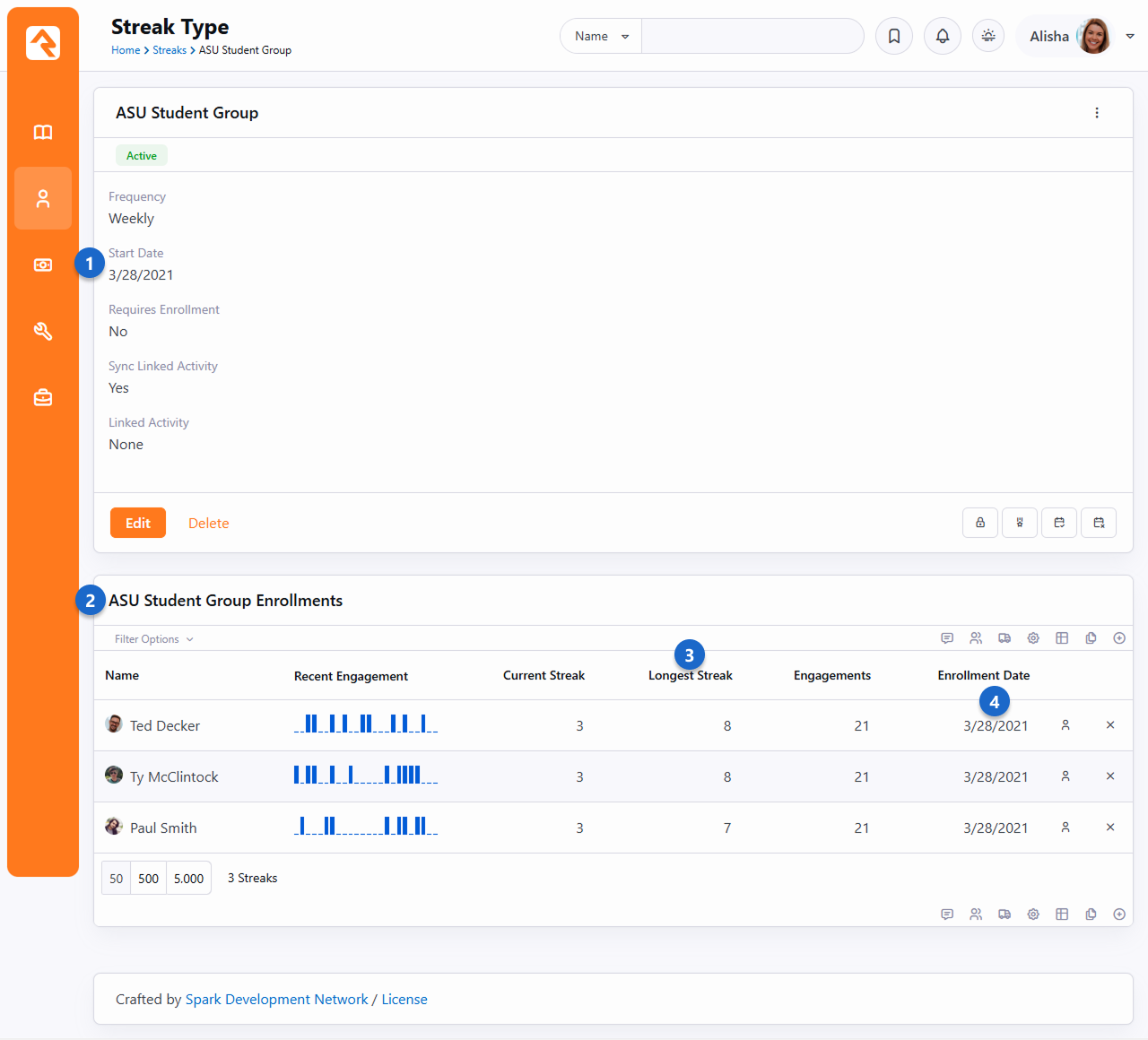Remove Ted Decker's enrollment row

pos(1110,725)
